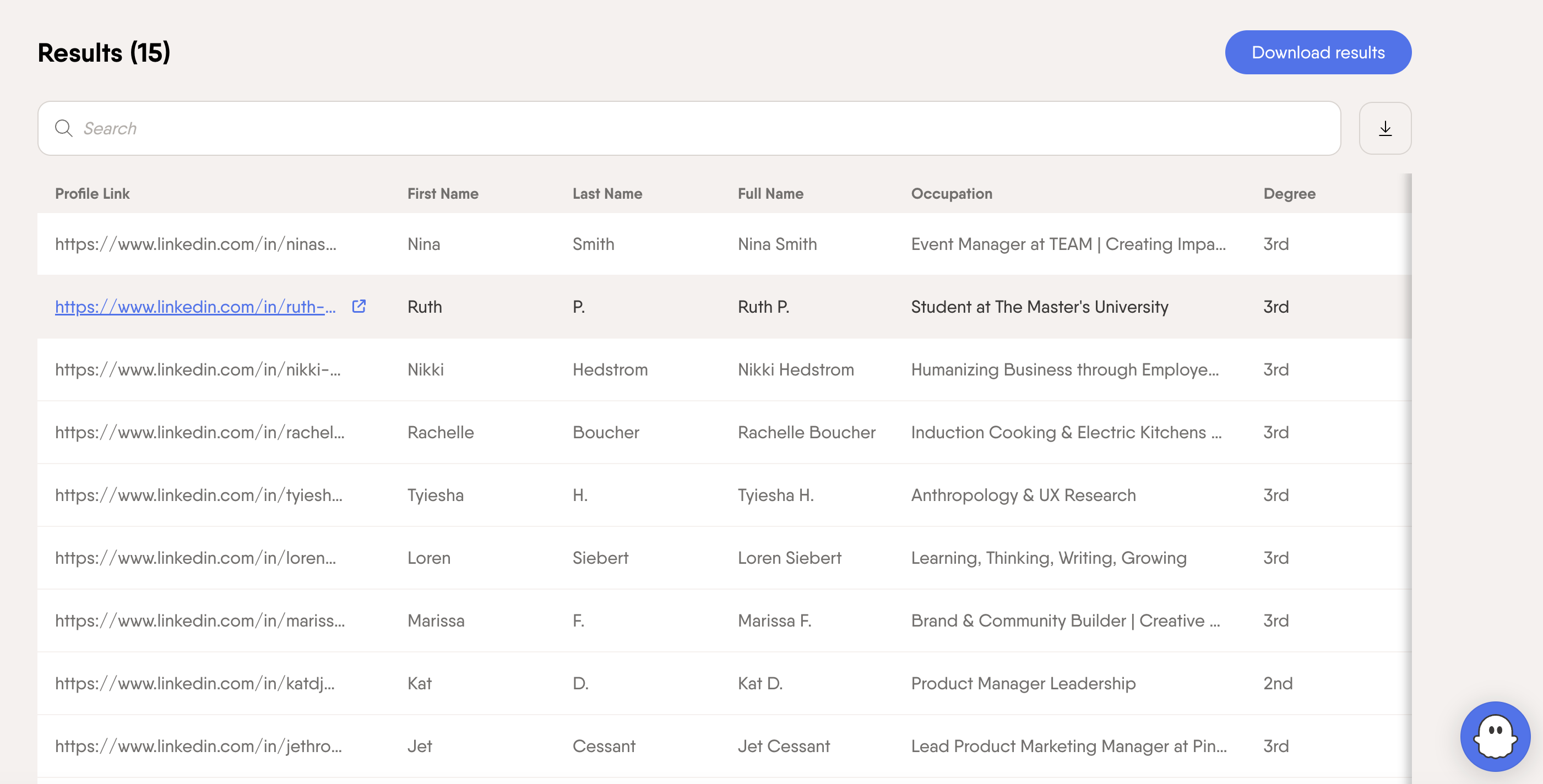Open Nikki Hedstrom's profile link
Screen dimensions: 1543x784
click(x=197, y=369)
